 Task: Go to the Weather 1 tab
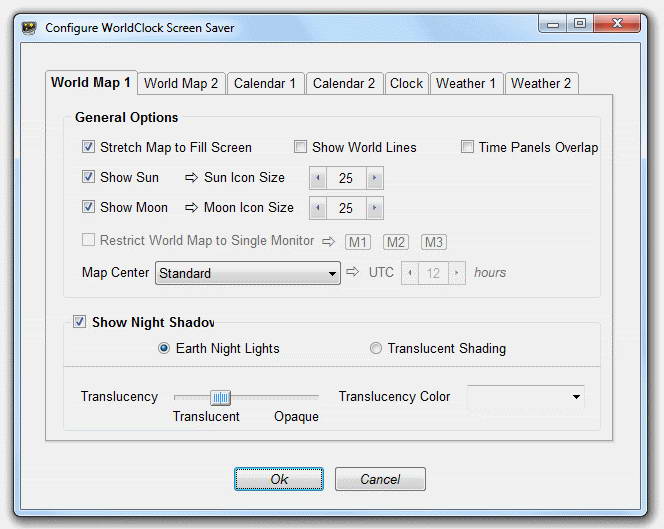pyautogui.click(x=466, y=83)
